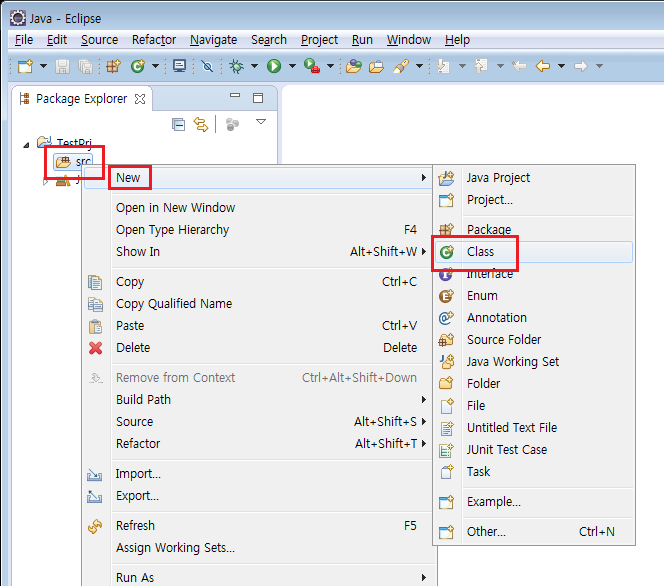
Task: Click the Previous Annotation toolbar icon
Action: 481,66
